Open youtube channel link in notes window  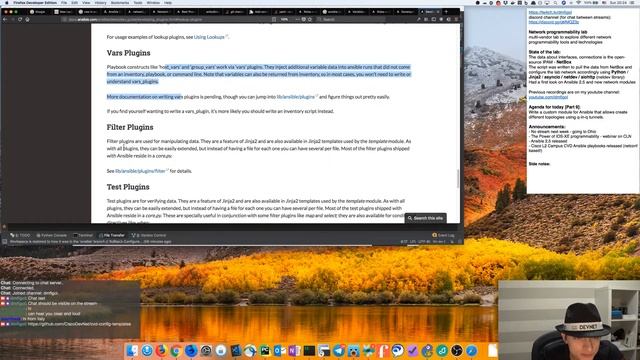click(x=548, y=97)
